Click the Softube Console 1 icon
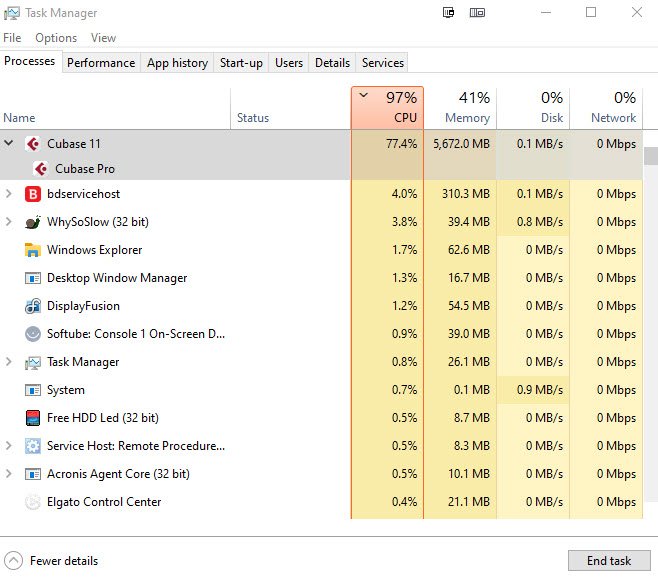Screen dimensions: 658x583 (x=33, y=334)
